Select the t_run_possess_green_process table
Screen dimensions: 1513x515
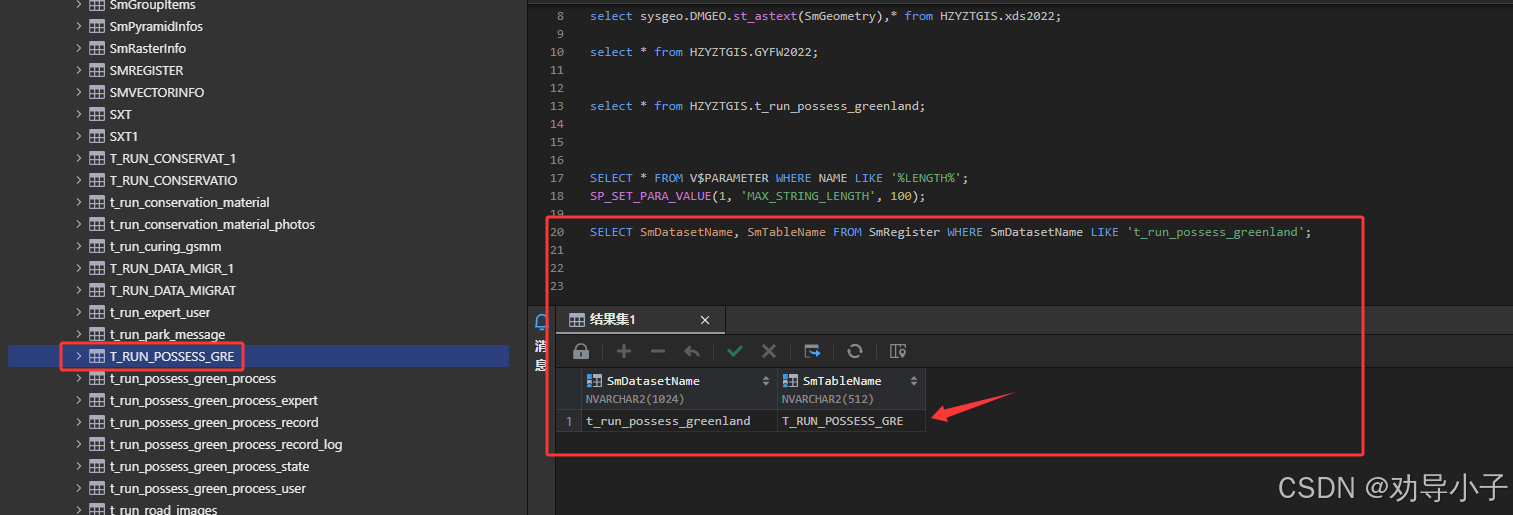point(193,378)
